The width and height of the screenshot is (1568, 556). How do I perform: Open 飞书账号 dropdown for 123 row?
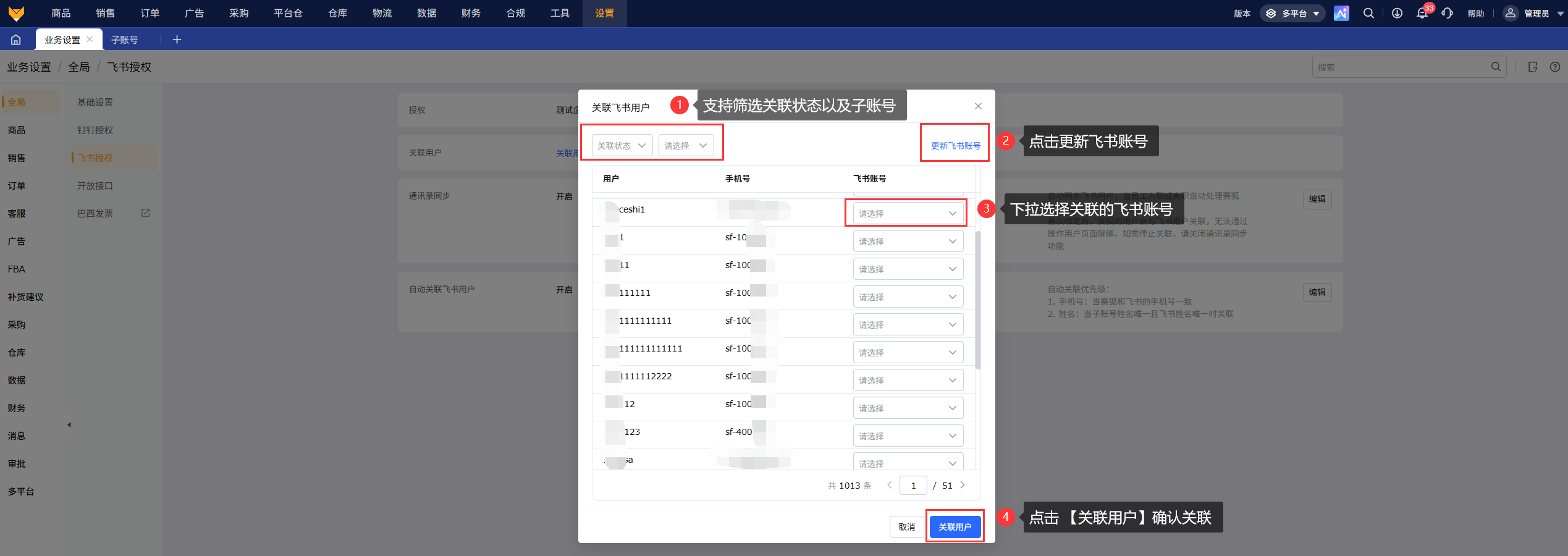pos(908,436)
